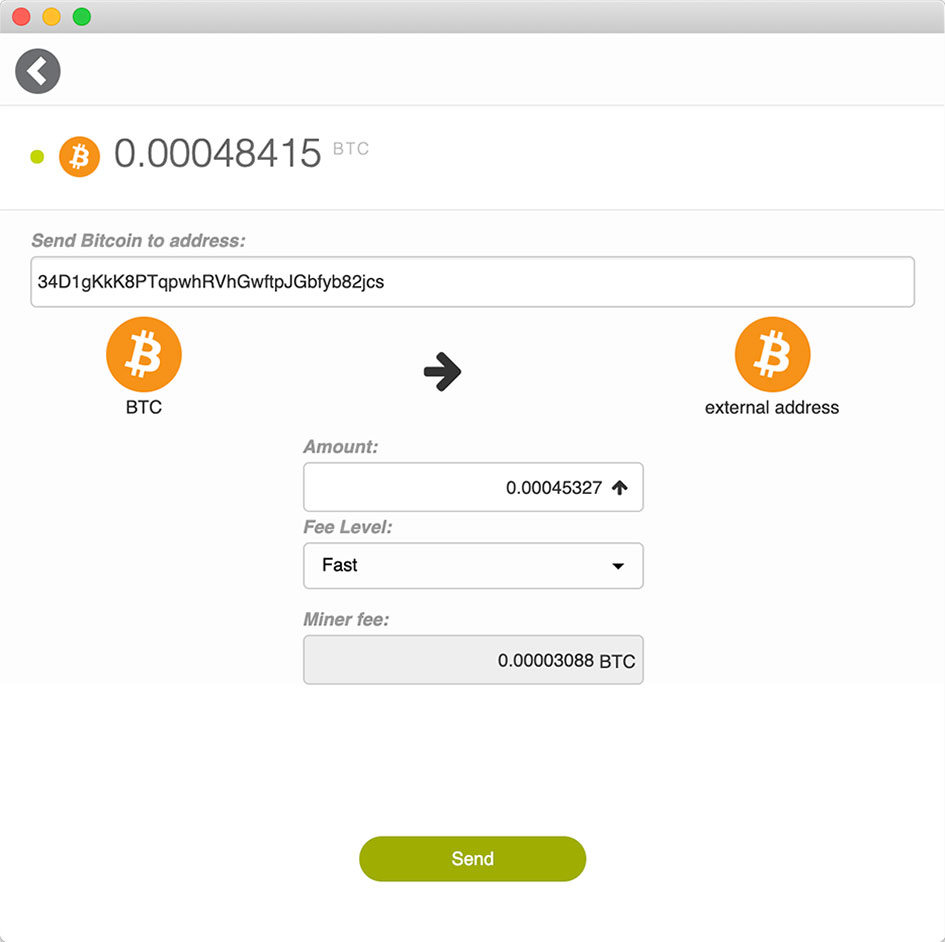Minimize the window with yellow button
The height and width of the screenshot is (942, 945).
(52, 17)
